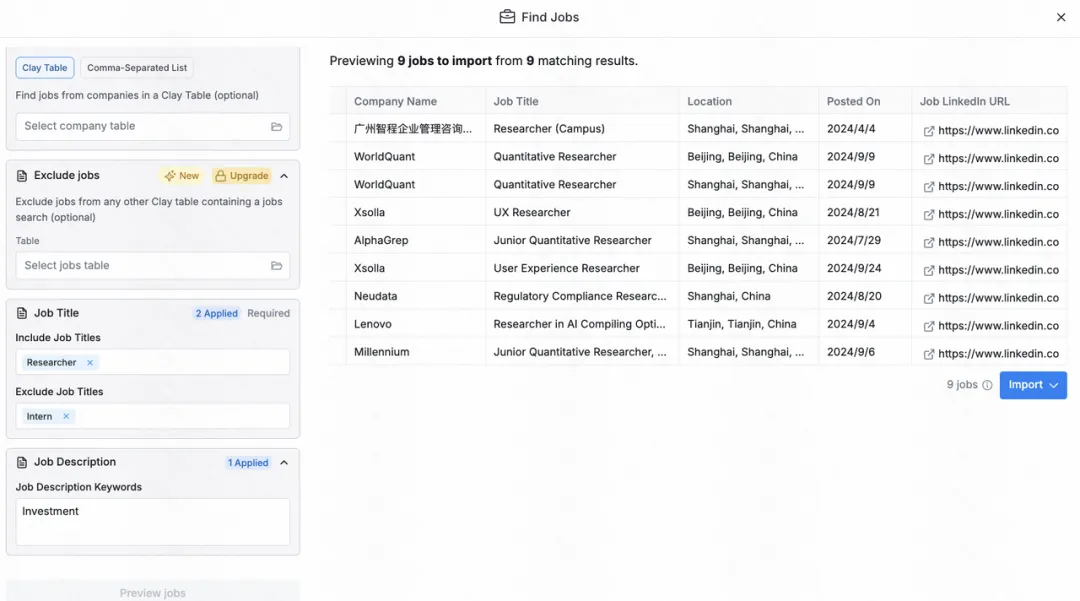The image size is (1080, 601).
Task: Switch to Comma-Separated List tab
Action: 137,67
